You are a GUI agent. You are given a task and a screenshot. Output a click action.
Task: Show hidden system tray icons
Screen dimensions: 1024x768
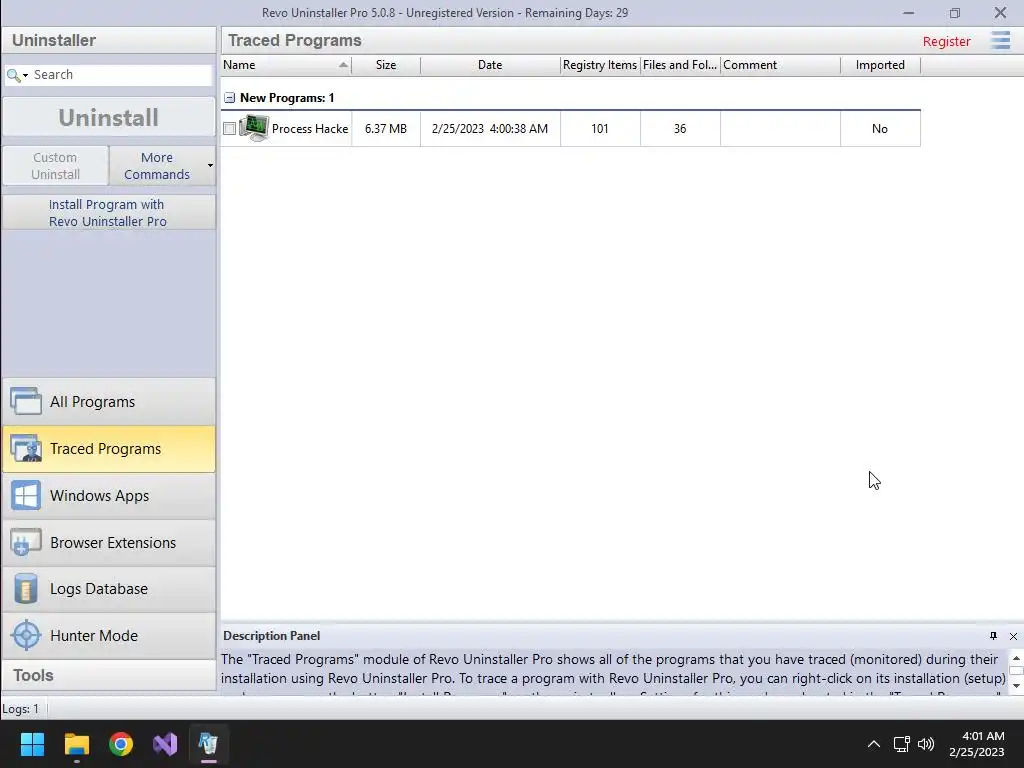coord(874,744)
